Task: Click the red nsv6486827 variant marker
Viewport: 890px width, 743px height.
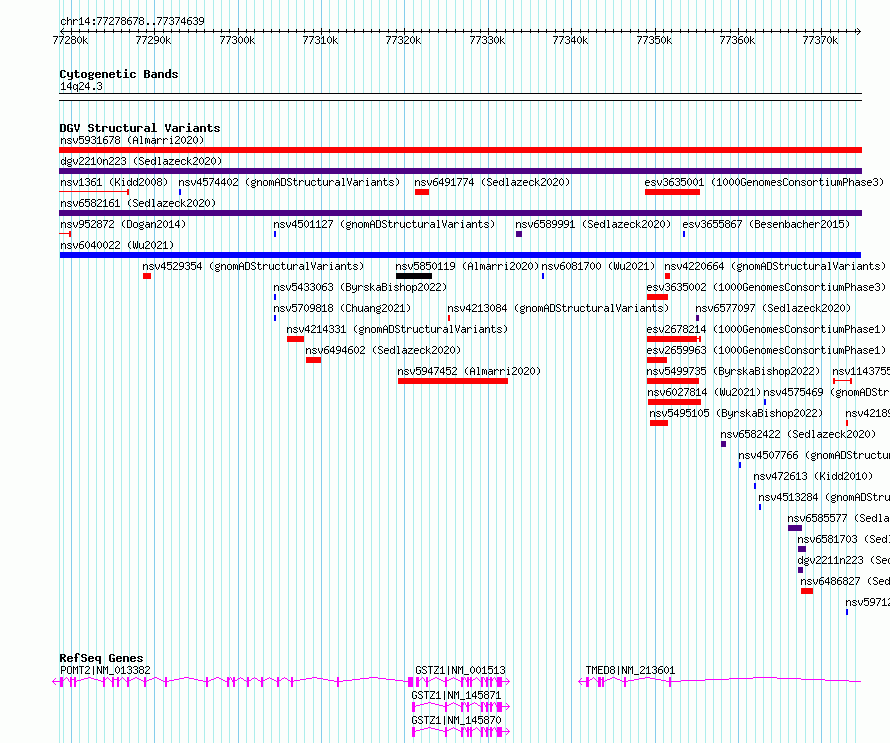Action: (807, 591)
